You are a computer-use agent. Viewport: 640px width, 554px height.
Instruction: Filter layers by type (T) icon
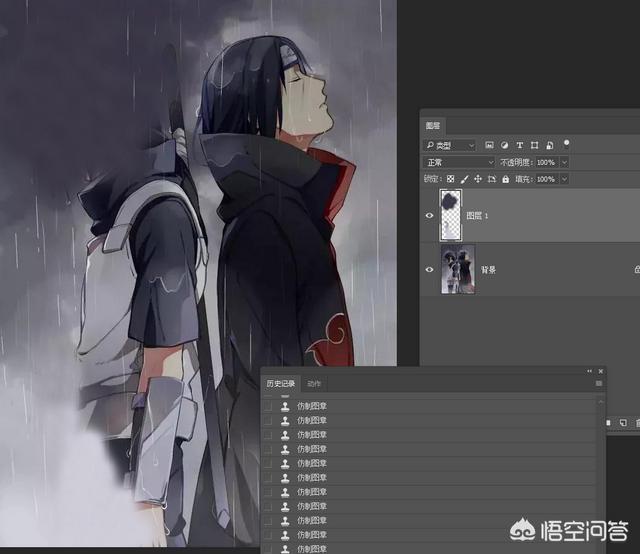[x=520, y=145]
